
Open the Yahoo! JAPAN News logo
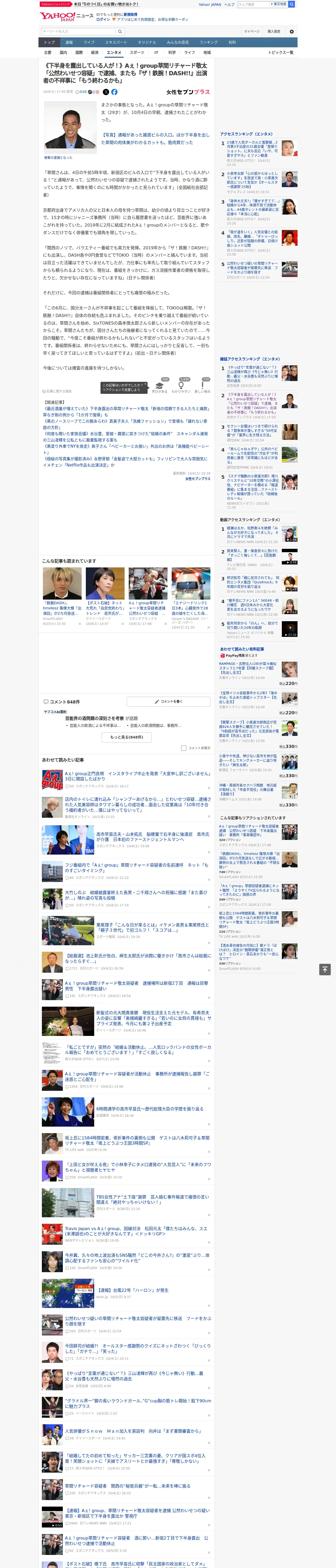(x=66, y=16)
